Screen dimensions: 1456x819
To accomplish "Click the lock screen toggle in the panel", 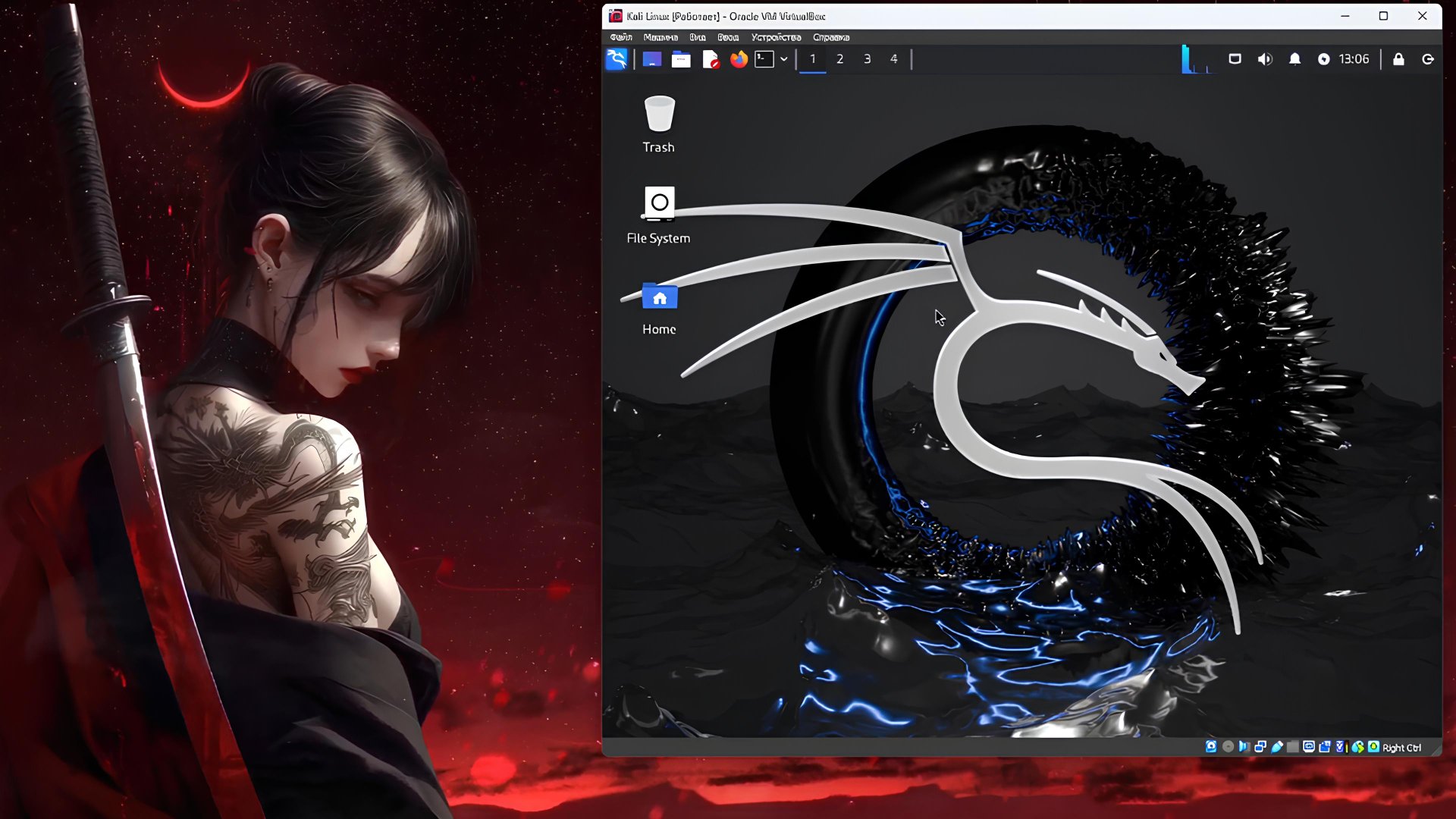I will tap(1398, 58).
